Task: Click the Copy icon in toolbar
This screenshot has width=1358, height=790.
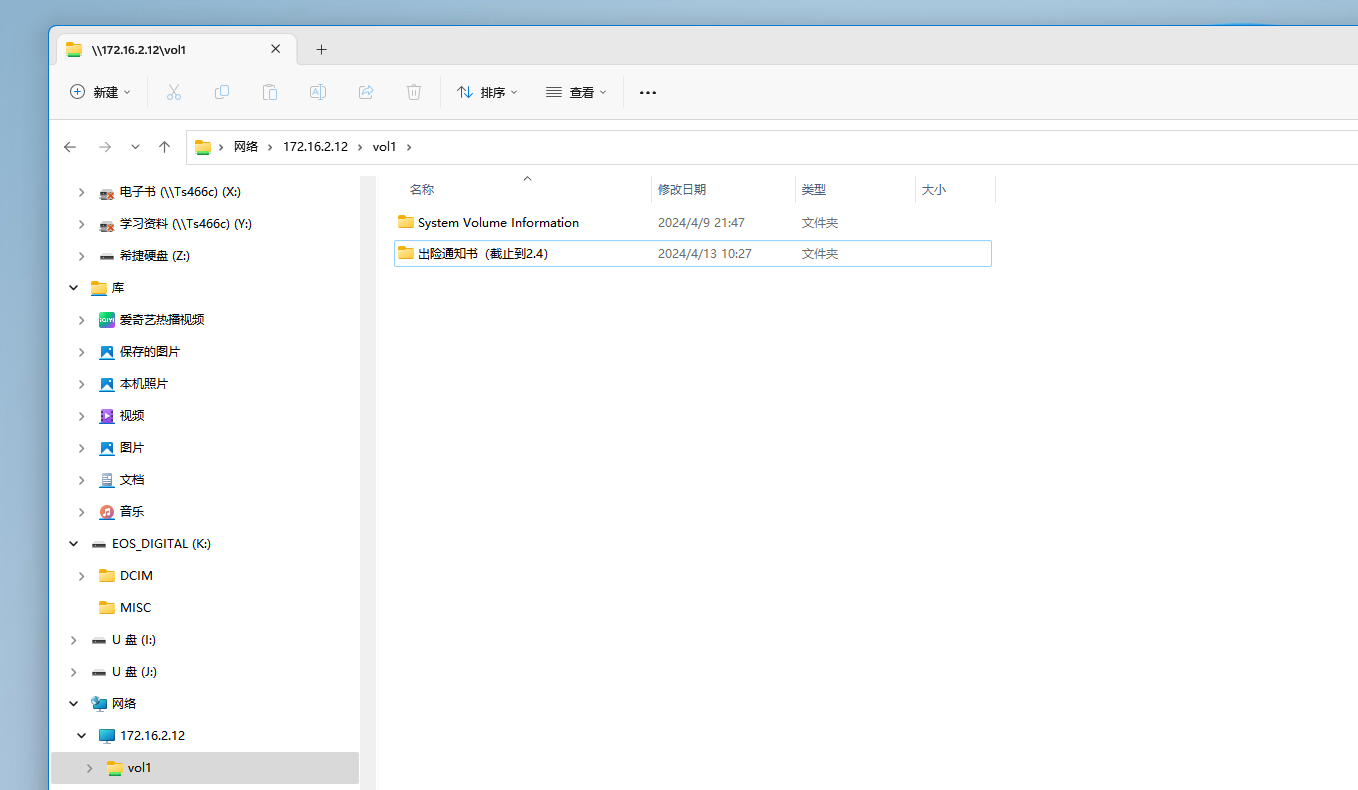Action: (x=222, y=92)
